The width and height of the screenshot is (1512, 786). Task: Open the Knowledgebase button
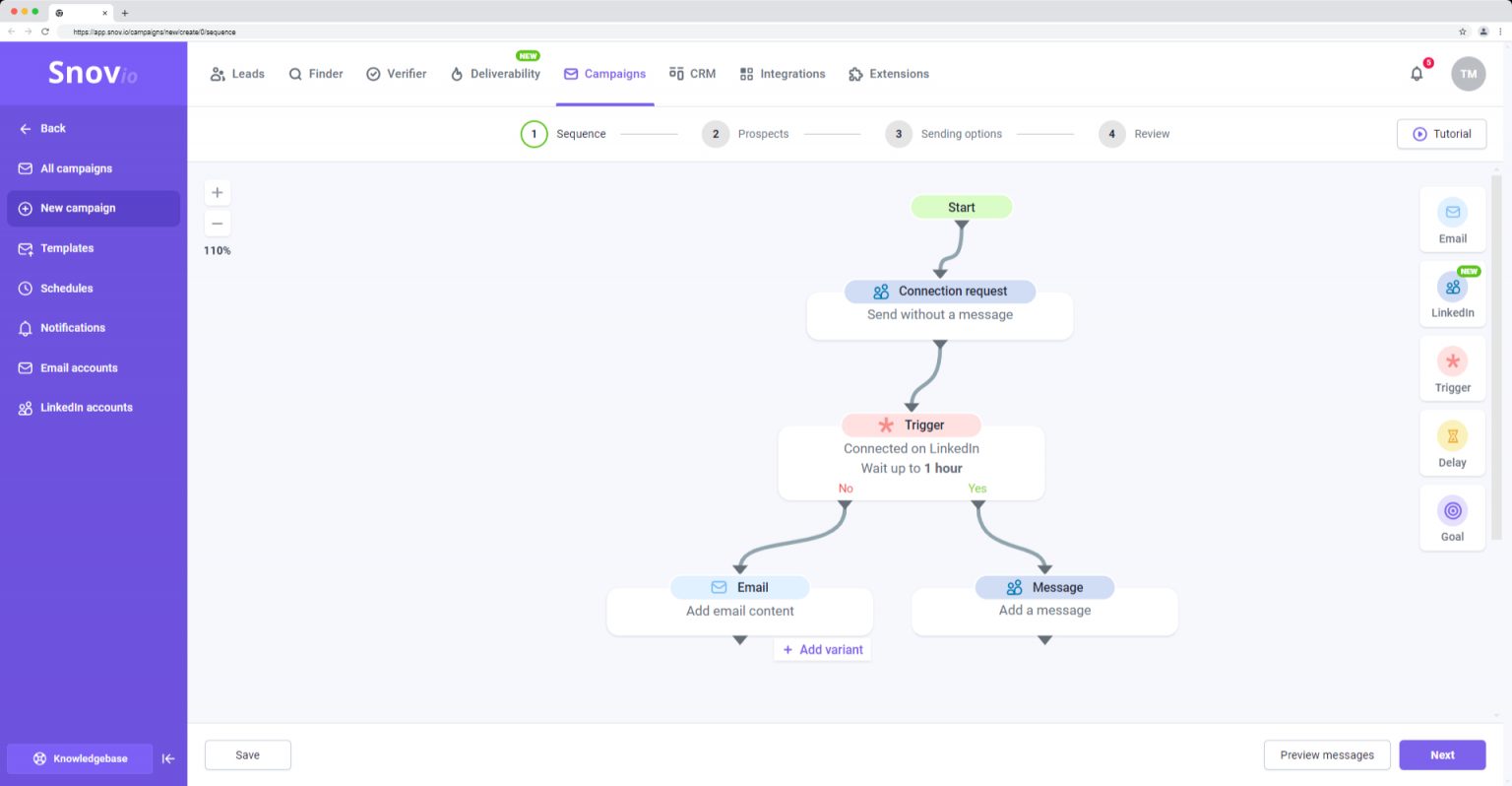click(80, 758)
